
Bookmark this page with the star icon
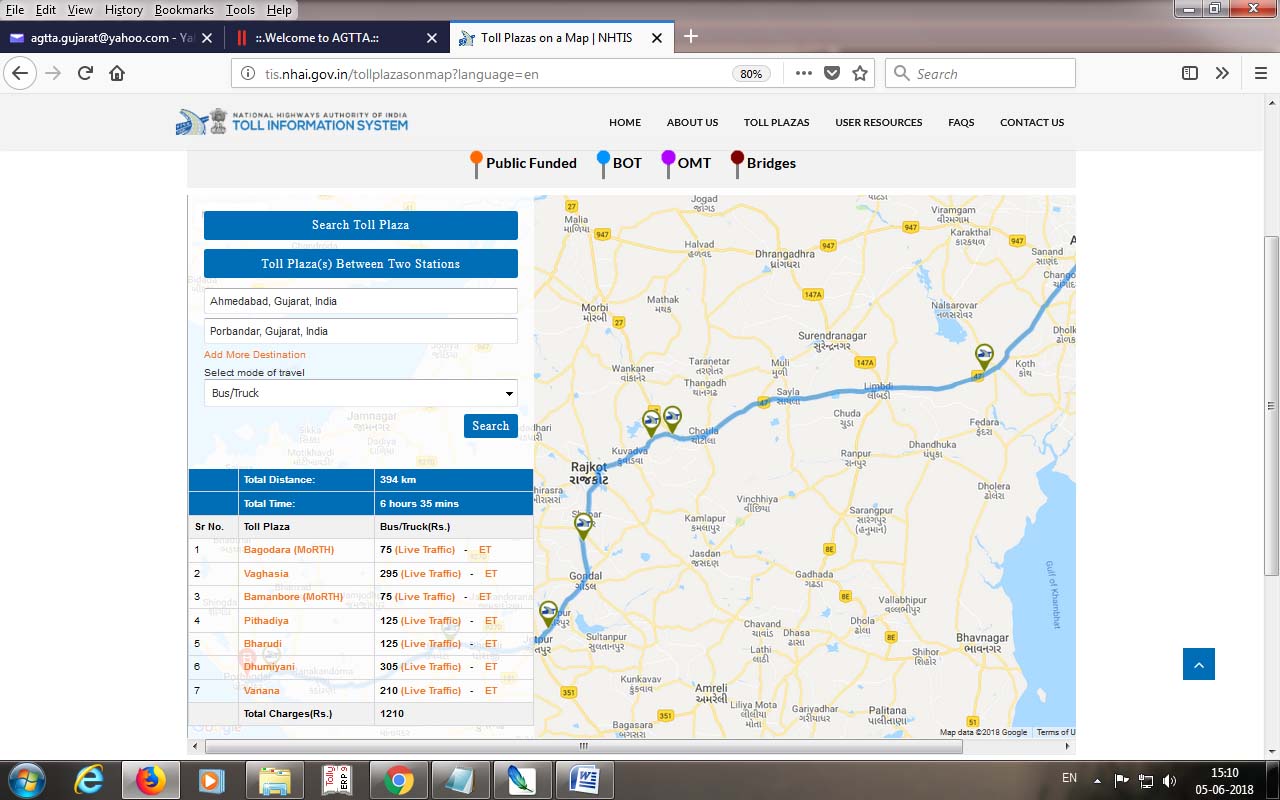click(860, 73)
